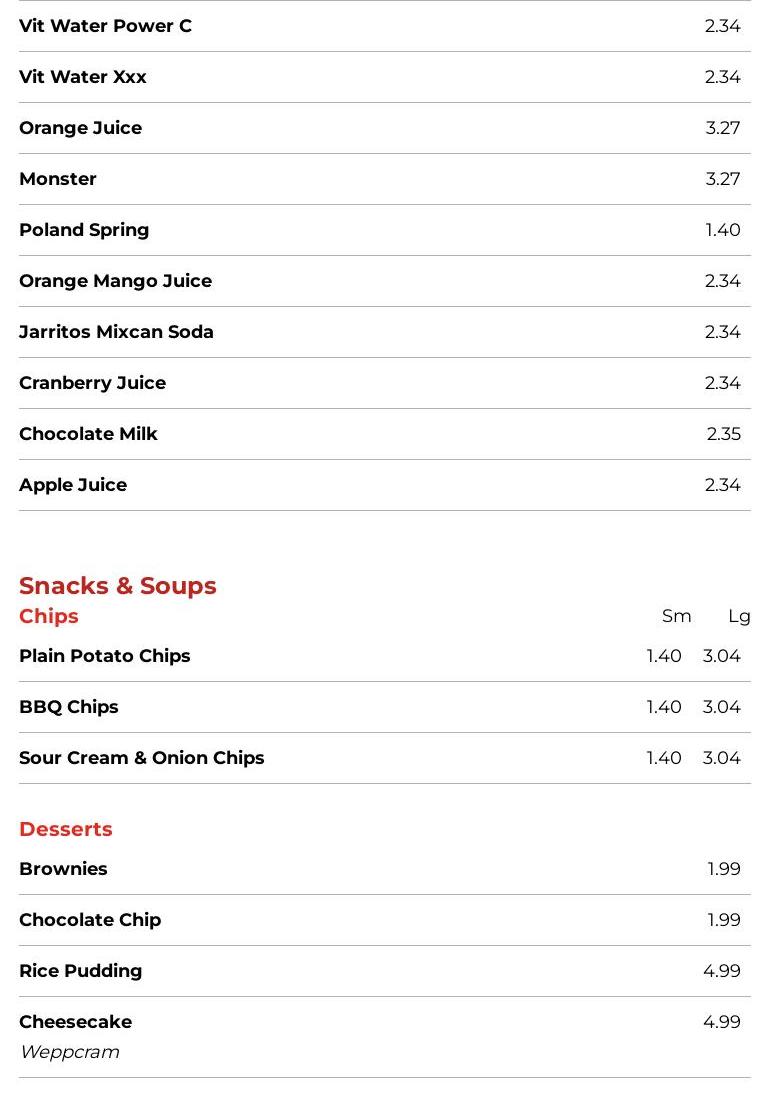Click the Poland Spring item

pyautogui.click(x=385, y=230)
